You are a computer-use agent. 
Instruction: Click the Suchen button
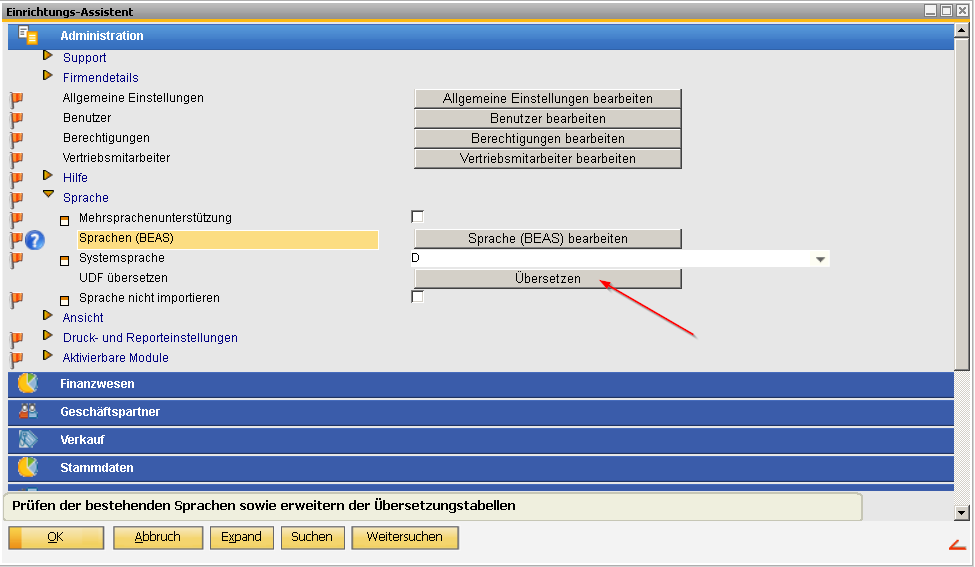312,537
